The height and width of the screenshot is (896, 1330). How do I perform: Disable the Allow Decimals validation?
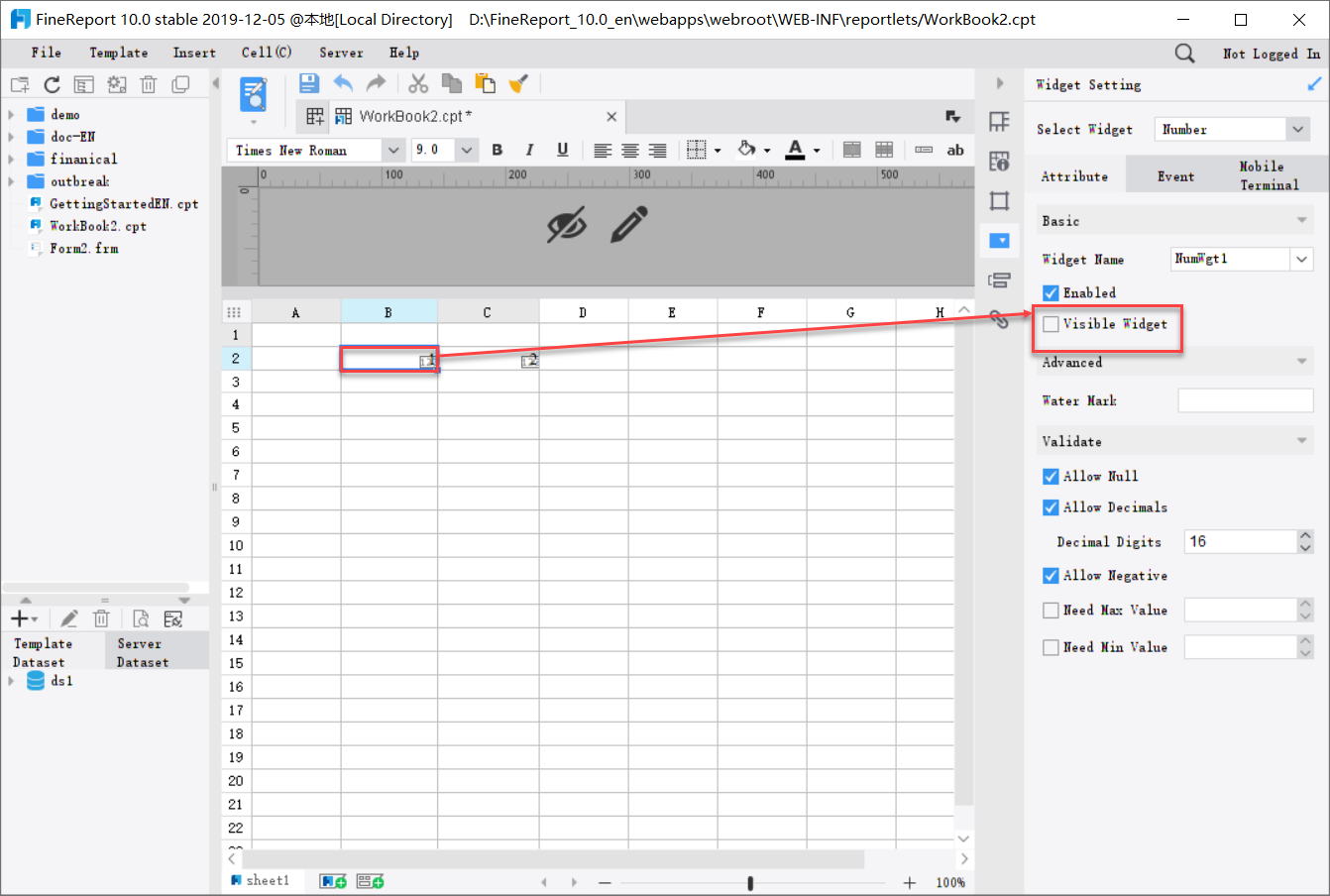coord(1050,507)
